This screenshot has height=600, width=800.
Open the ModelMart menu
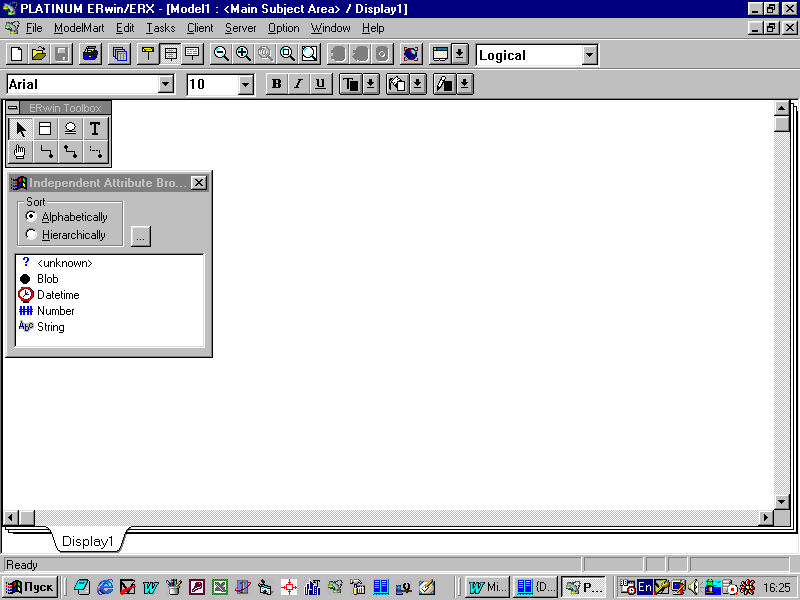79,28
